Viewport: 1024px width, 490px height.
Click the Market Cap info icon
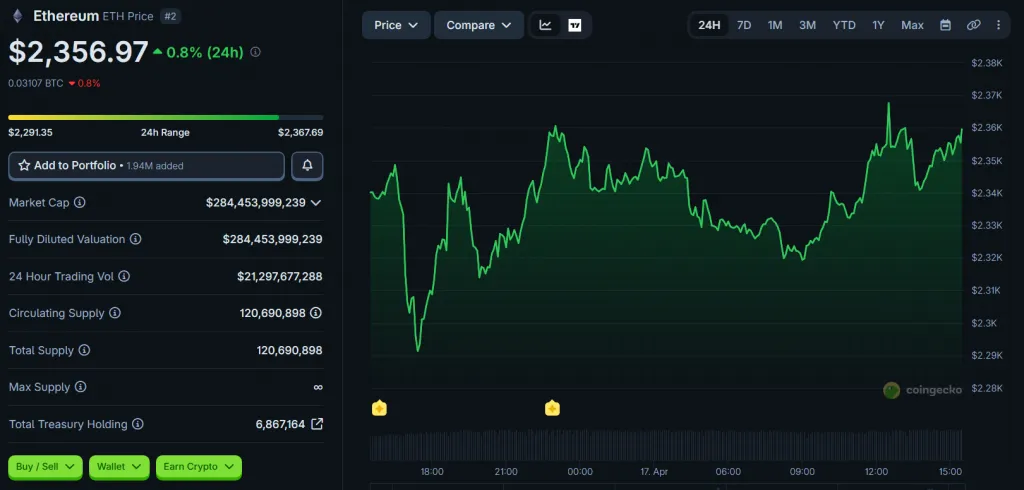80,203
